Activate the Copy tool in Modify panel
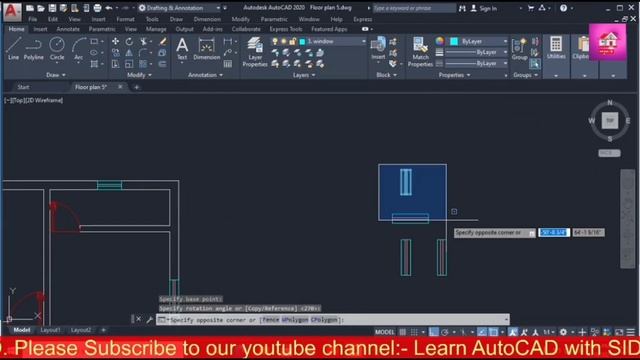640x360 pixels. (x=116, y=53)
